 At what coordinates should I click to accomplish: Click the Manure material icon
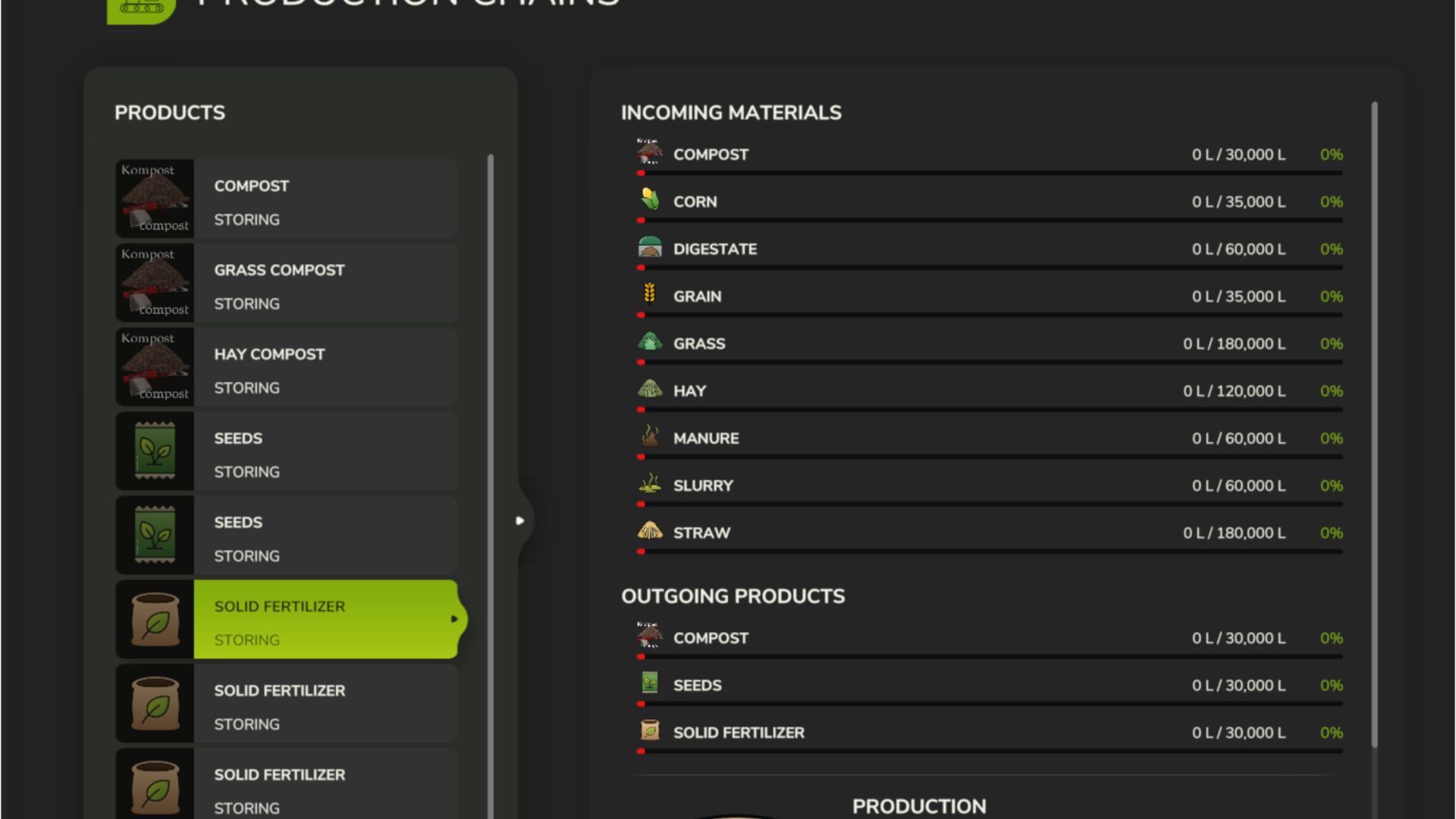tap(650, 437)
